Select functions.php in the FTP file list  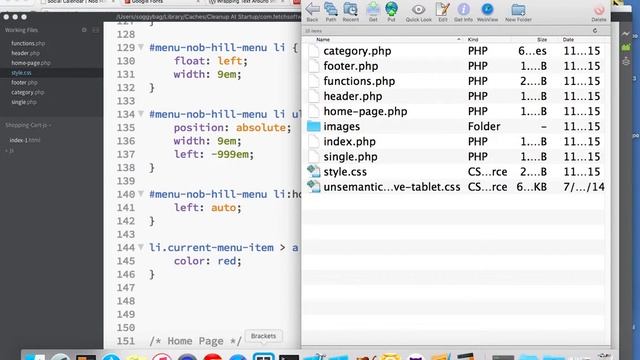point(359,81)
